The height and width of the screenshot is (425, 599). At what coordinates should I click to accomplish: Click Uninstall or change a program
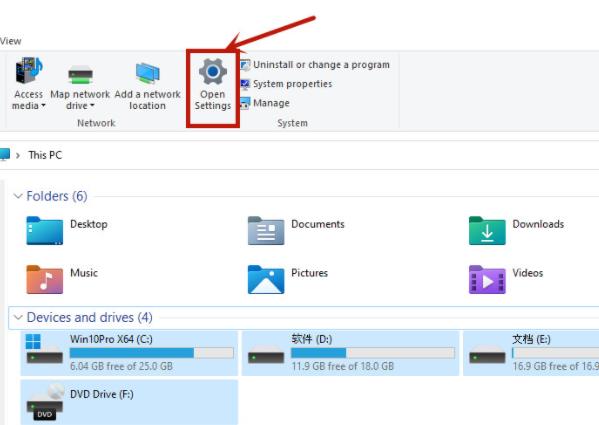(315, 65)
